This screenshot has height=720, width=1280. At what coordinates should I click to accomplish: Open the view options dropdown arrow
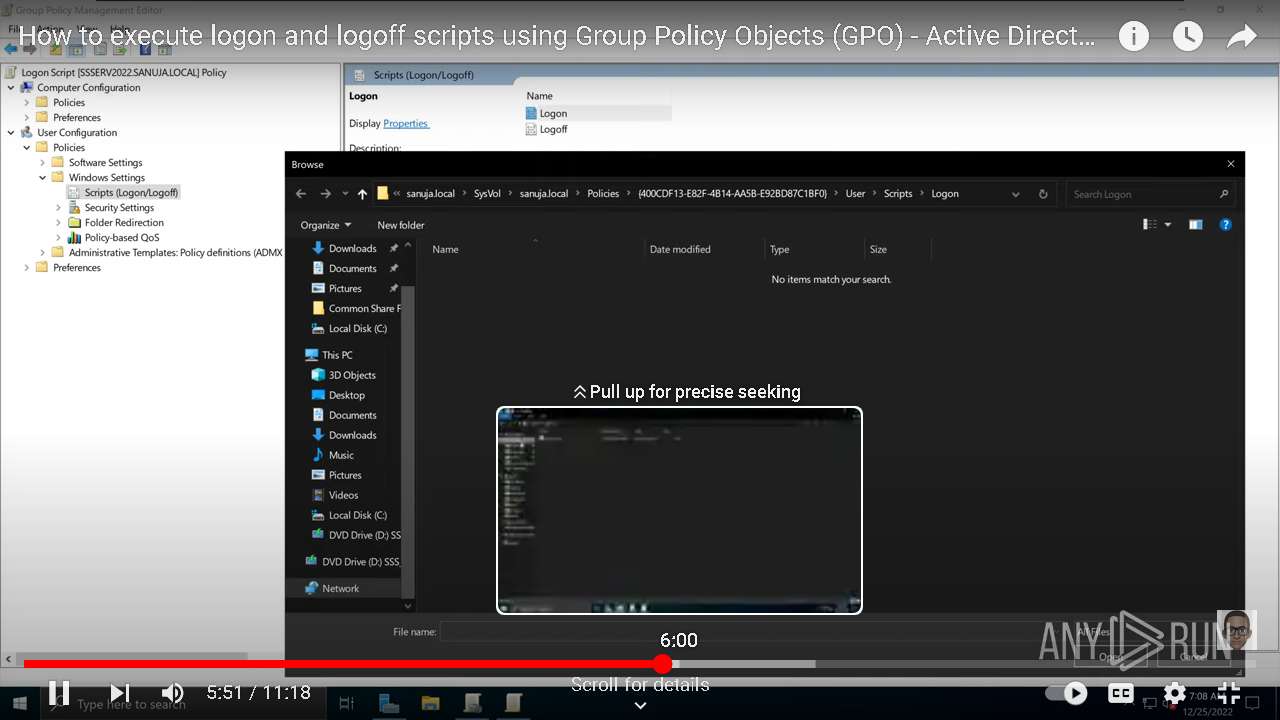[x=1168, y=225]
